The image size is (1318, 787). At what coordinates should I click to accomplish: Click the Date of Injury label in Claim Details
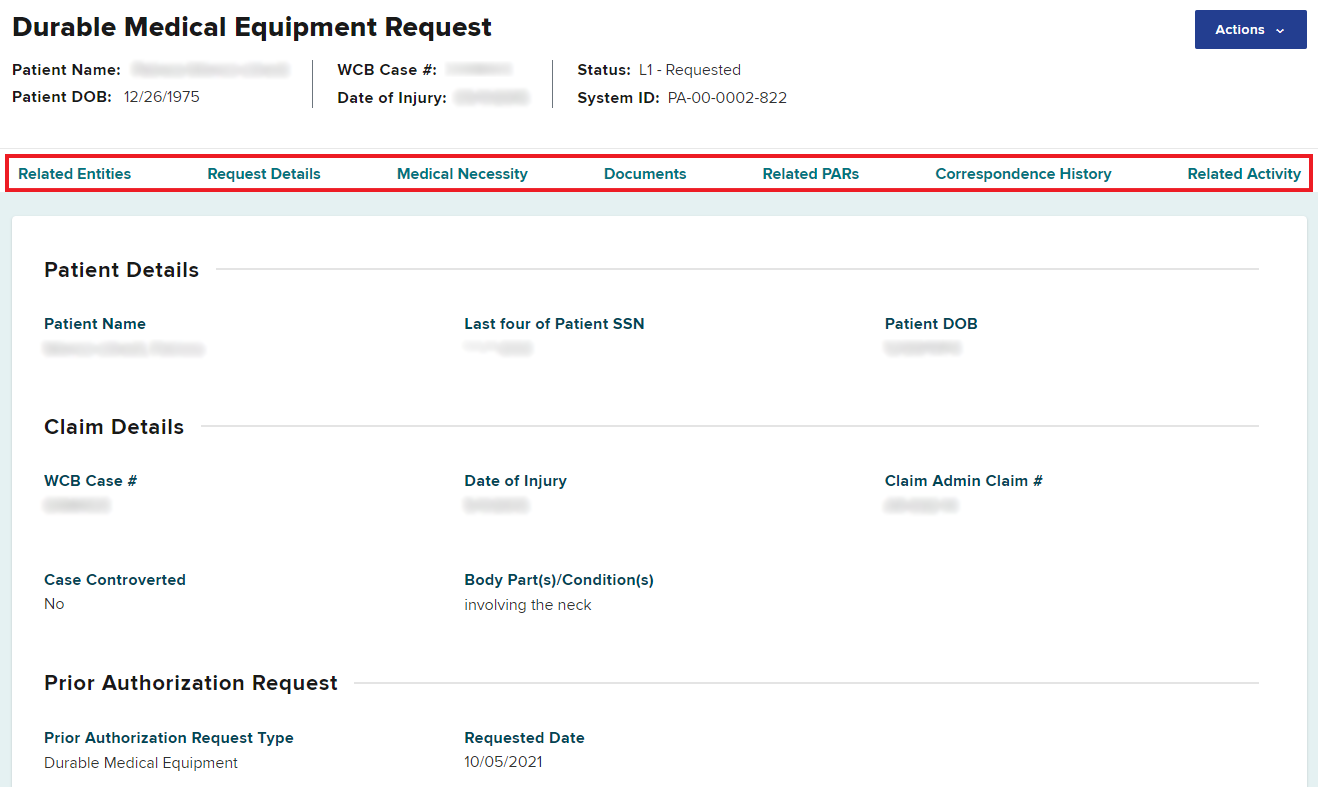515,481
